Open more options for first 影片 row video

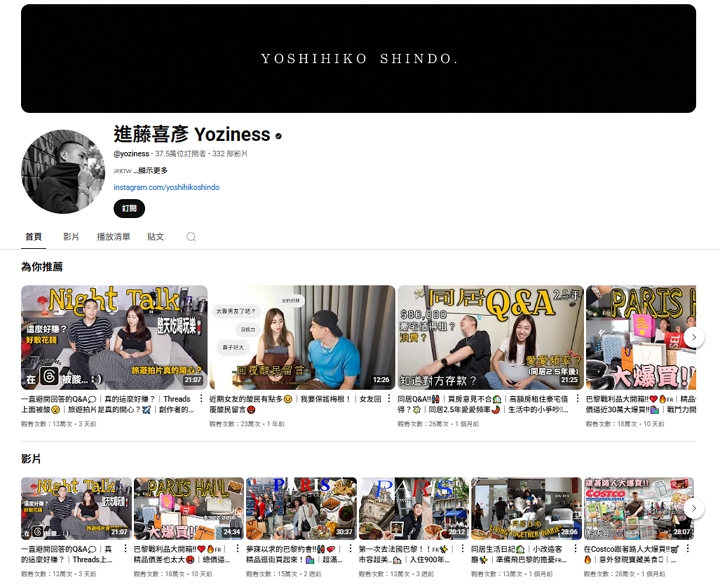pyautogui.click(x=127, y=550)
